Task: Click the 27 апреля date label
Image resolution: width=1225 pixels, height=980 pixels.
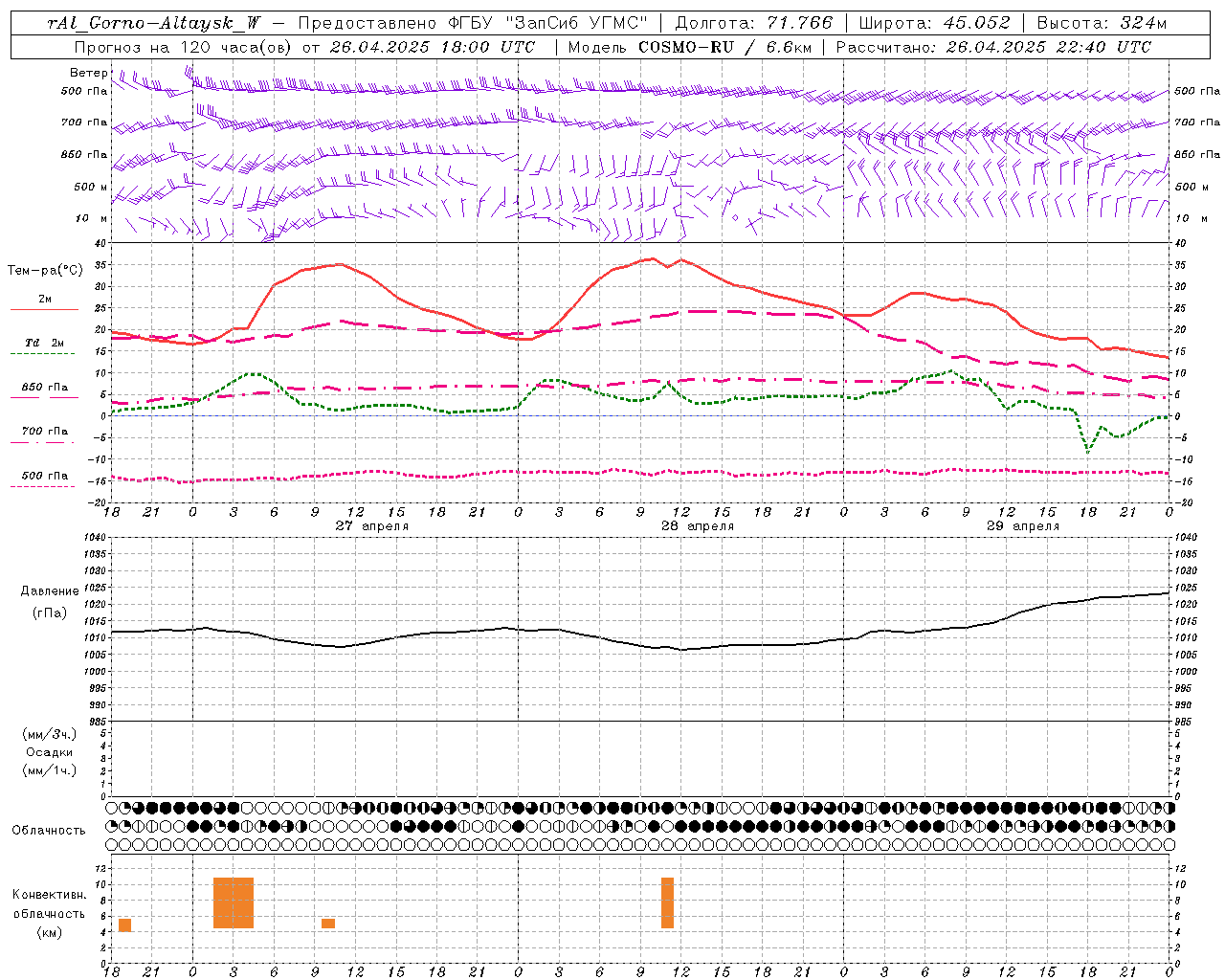Action: (371, 525)
